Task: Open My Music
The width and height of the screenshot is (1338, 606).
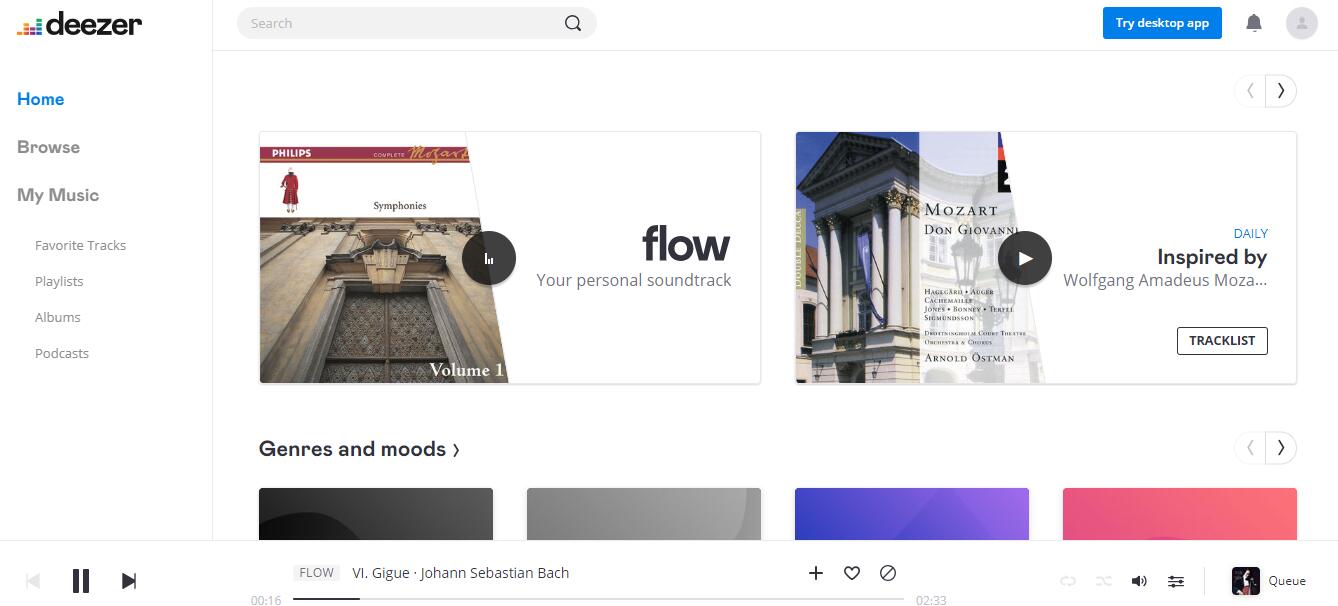Action: (58, 195)
